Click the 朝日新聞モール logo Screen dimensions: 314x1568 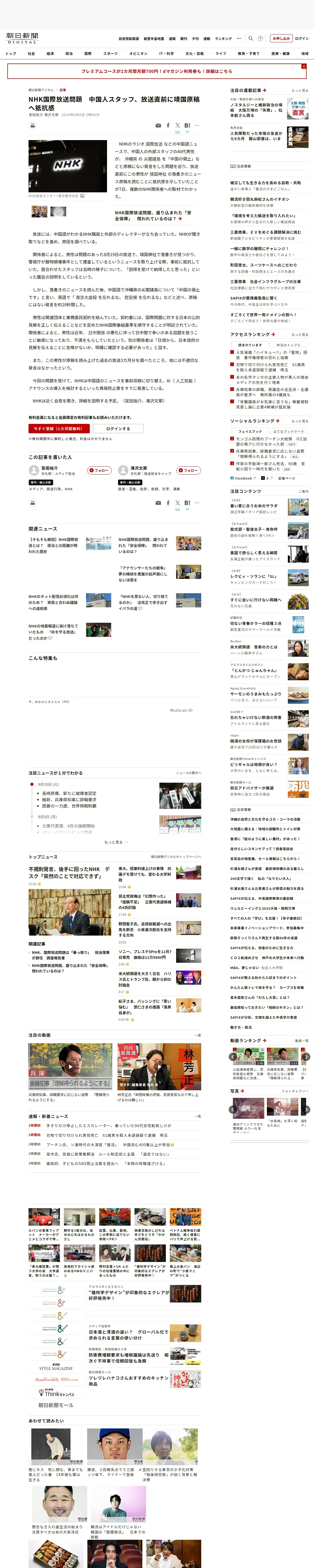(56, 1405)
